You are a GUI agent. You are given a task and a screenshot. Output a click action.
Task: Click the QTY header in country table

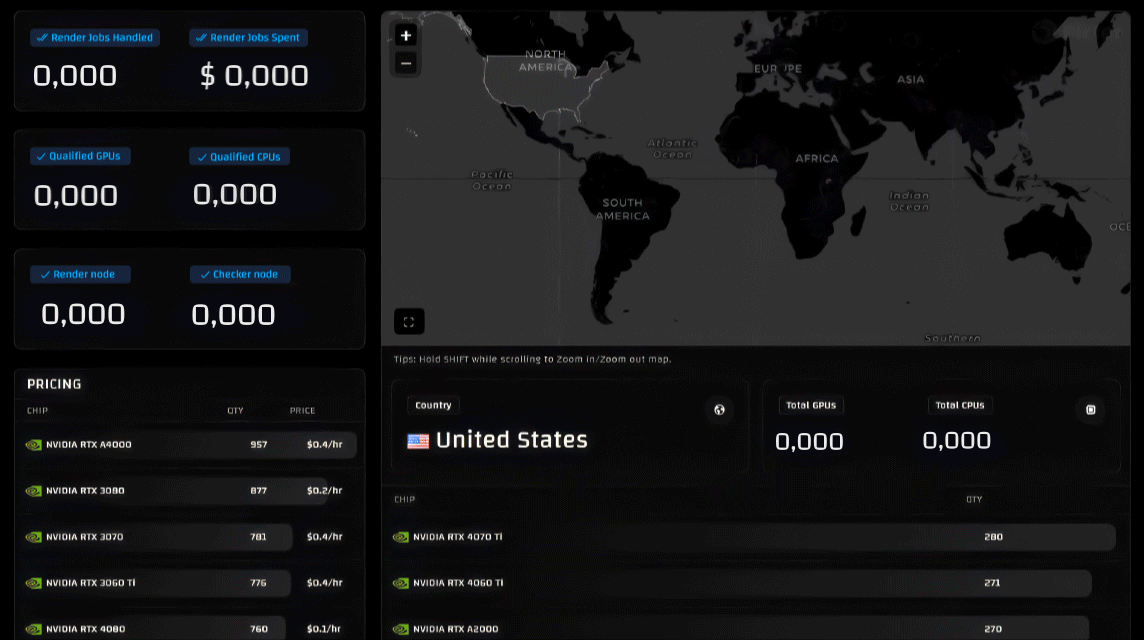974,500
